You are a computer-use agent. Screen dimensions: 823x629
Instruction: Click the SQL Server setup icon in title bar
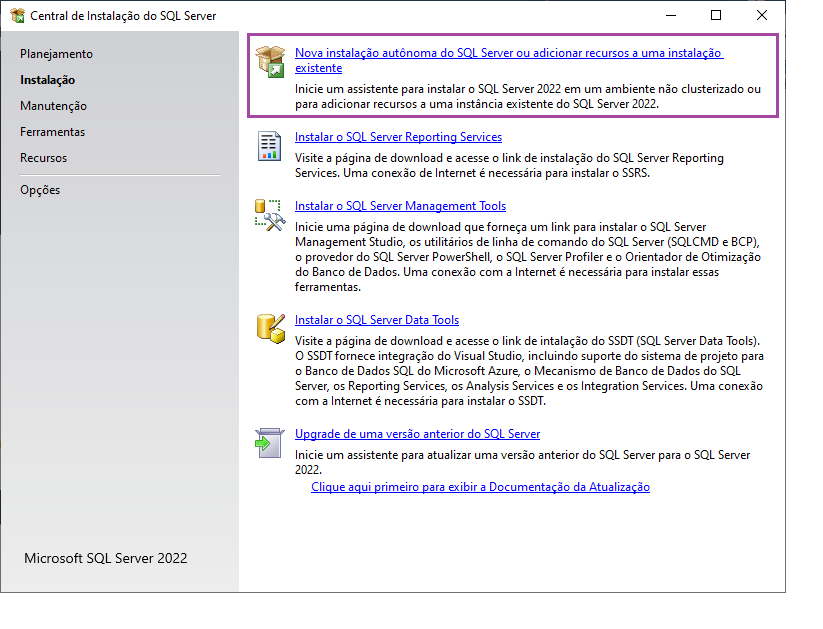point(17,16)
